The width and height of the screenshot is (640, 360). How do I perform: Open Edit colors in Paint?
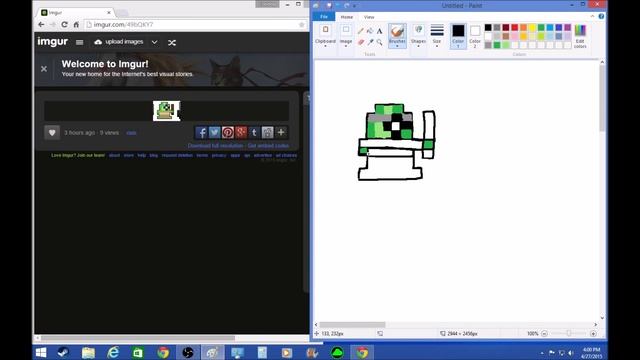[x=580, y=36]
